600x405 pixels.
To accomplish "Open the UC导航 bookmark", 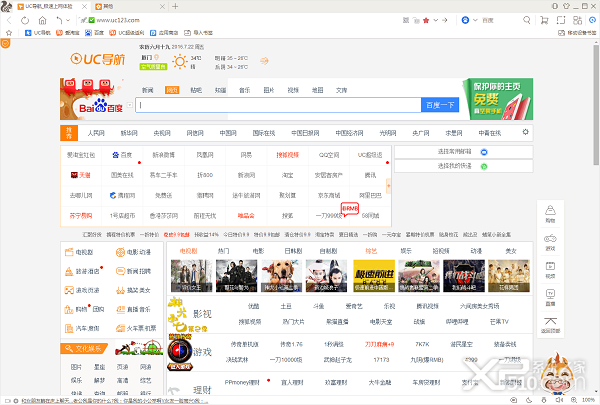I will 38,33.
